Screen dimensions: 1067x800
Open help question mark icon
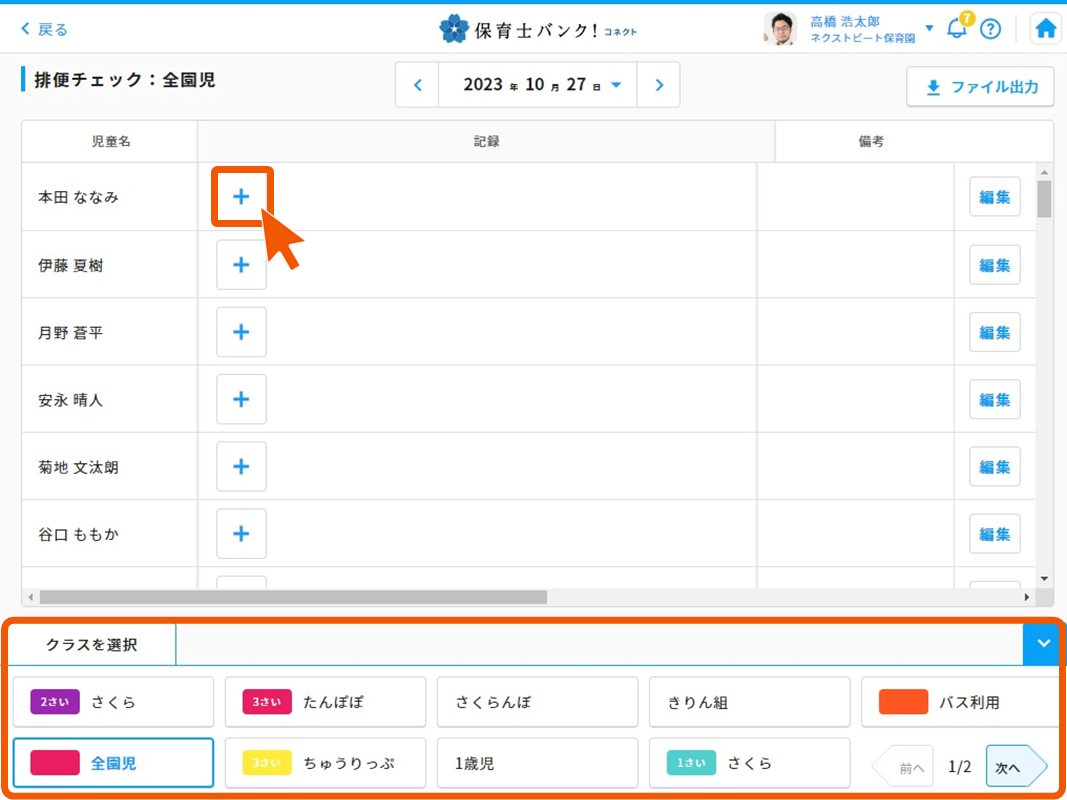(x=990, y=29)
